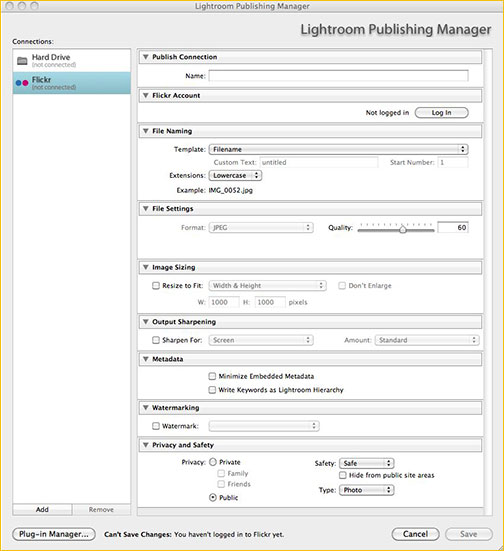Screen dimensions: 504x551
Task: Collapse the File Settings section
Action: click(146, 209)
